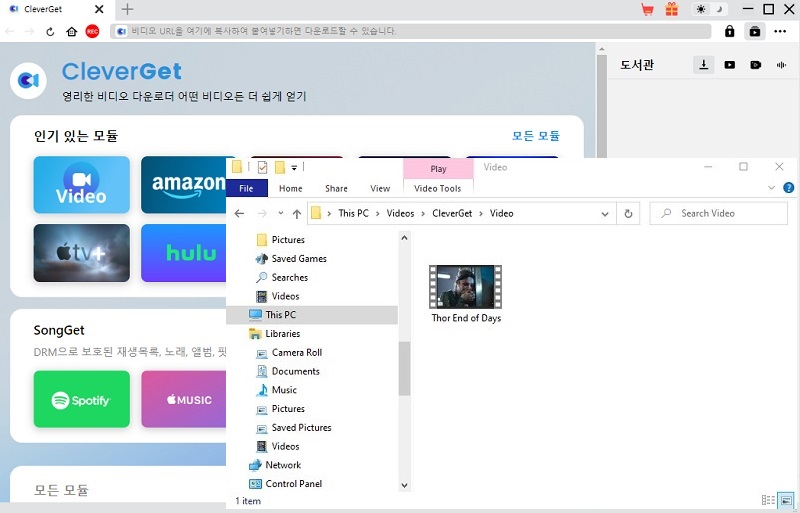Switch to details view in Explorer status bar
Screen dimensions: 800x513
(x=768, y=500)
